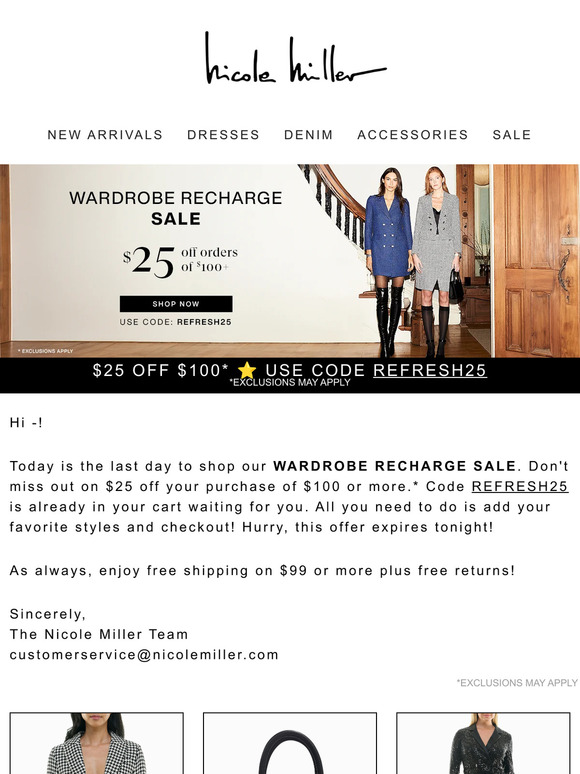The width and height of the screenshot is (580, 774).
Task: Click the REFRESH25 code in the black banner
Action: point(430,370)
